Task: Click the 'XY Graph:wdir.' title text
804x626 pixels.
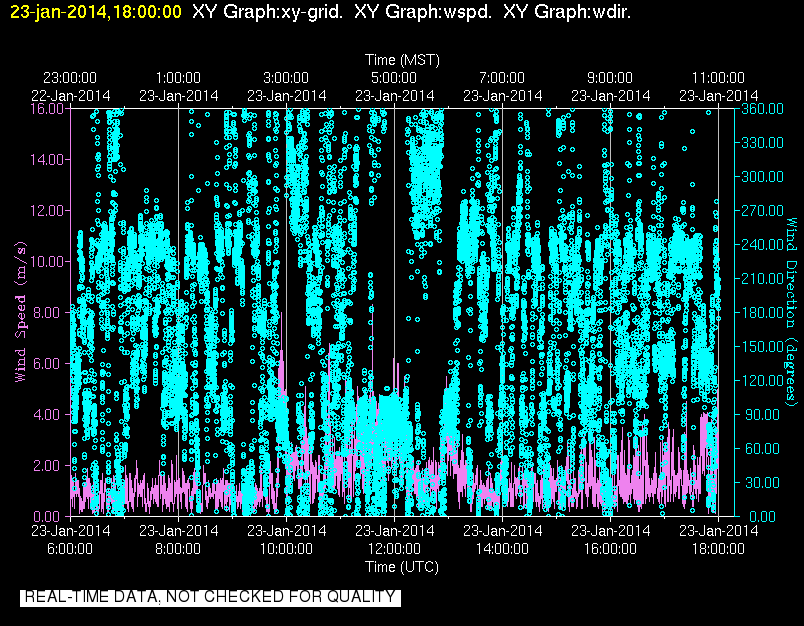Action: click(567, 11)
